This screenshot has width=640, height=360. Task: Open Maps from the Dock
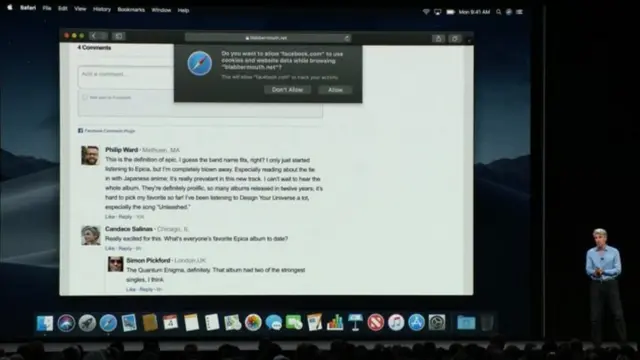point(233,323)
